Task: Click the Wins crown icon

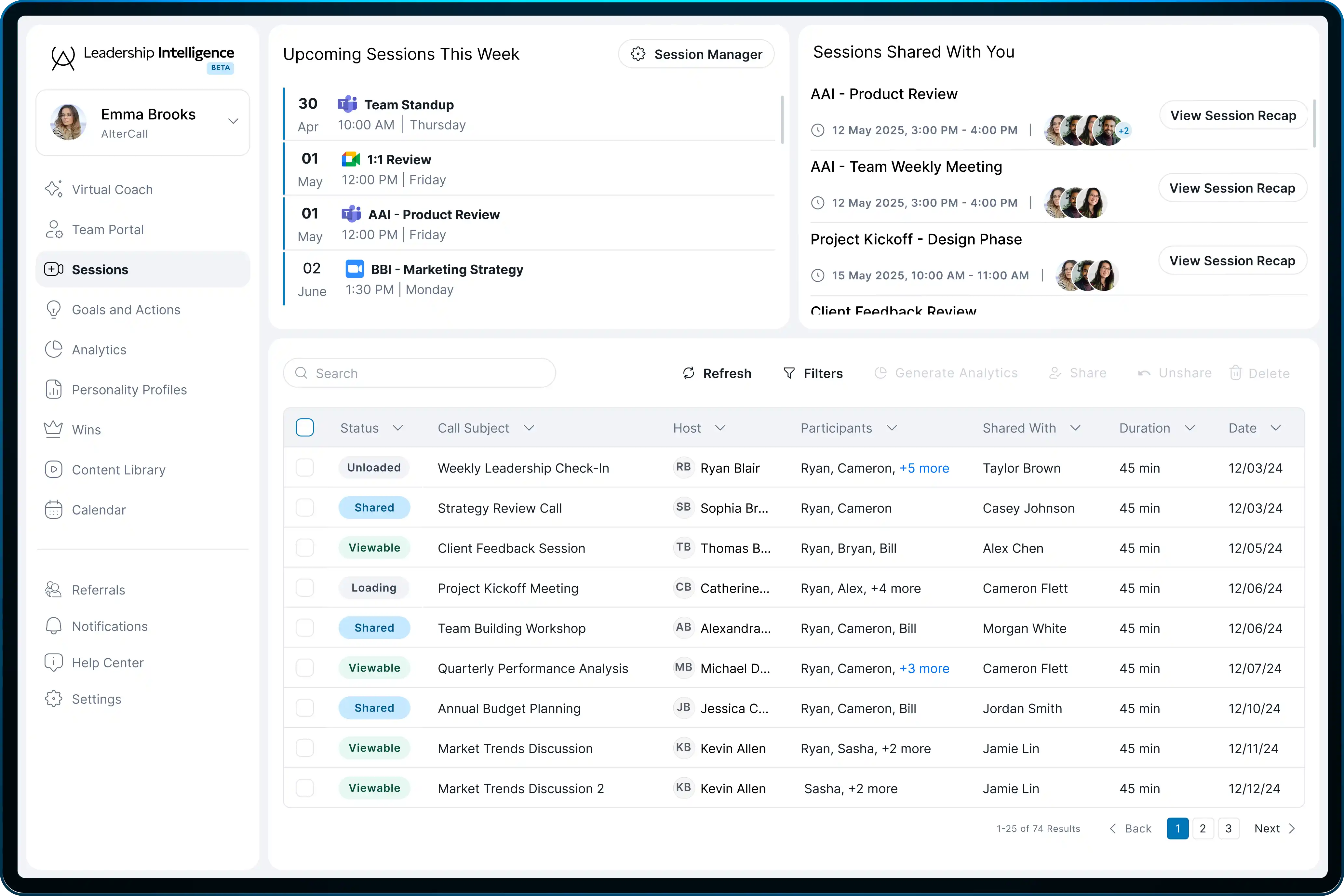Action: click(x=54, y=429)
